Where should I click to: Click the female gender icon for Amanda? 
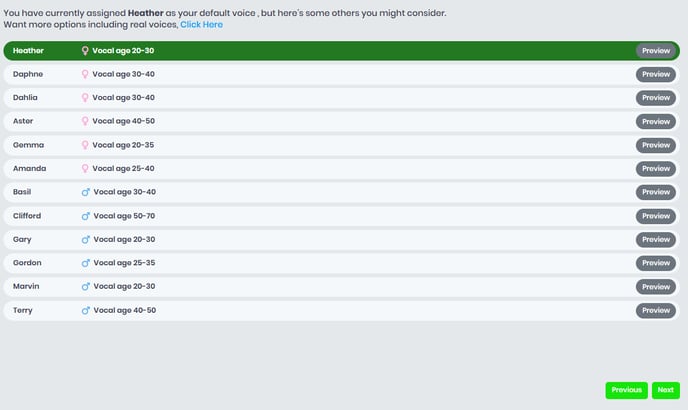[x=85, y=169]
